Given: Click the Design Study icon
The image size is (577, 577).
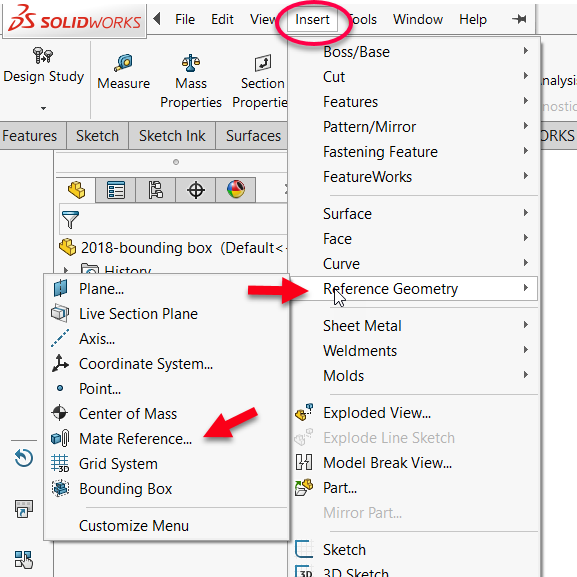Looking at the screenshot, I should [x=43, y=55].
